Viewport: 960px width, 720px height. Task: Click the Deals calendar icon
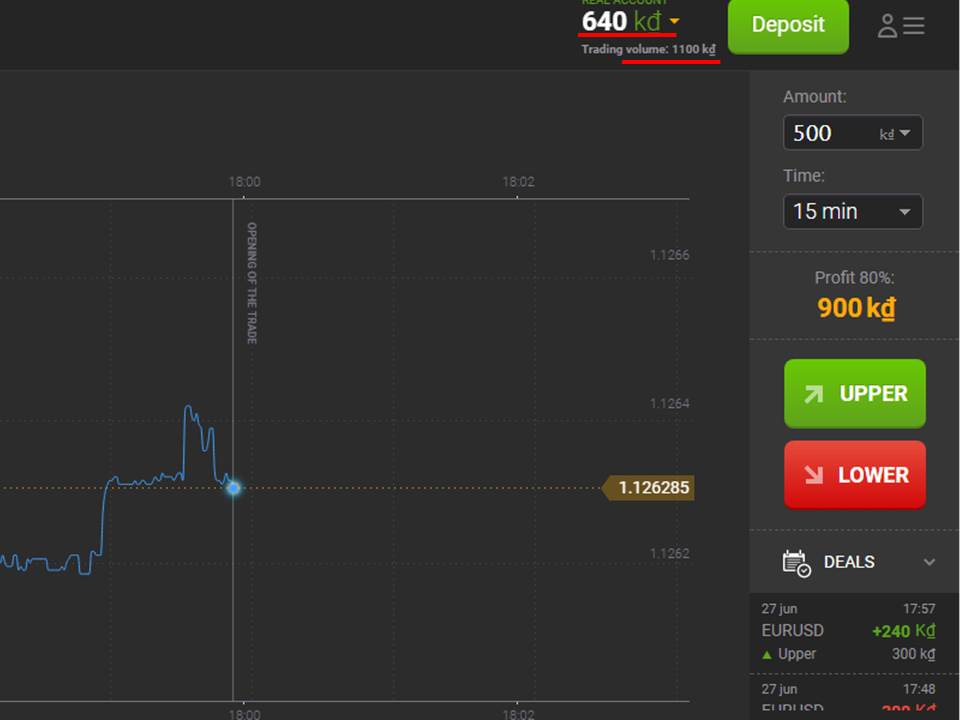click(796, 563)
